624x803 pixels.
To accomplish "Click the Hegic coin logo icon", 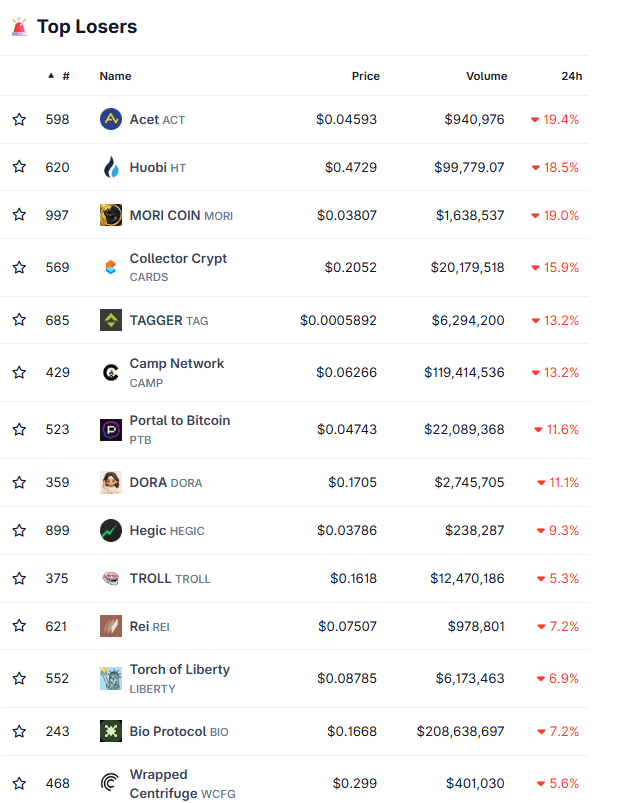I will 111,530.
